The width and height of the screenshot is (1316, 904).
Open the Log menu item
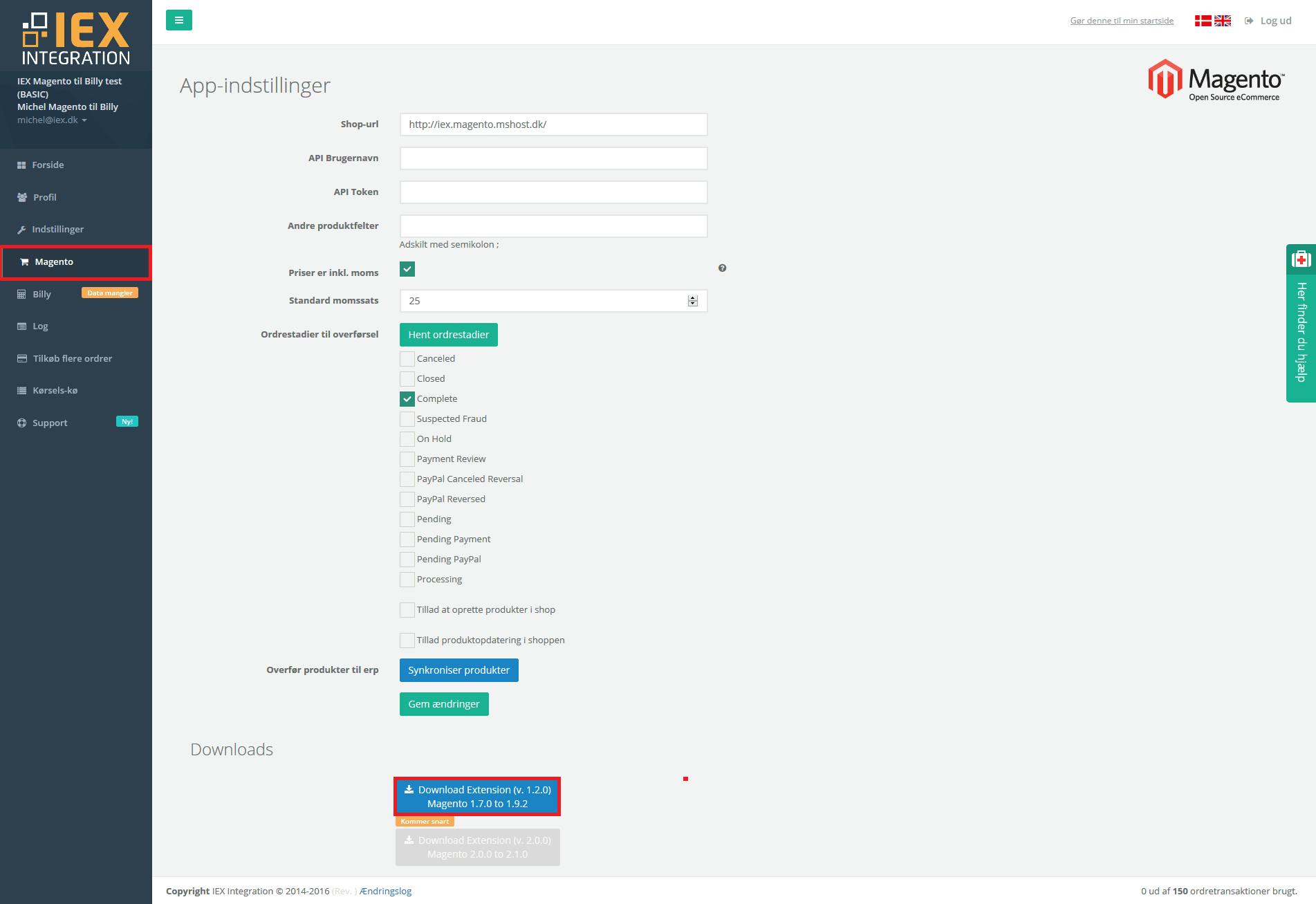(x=76, y=326)
